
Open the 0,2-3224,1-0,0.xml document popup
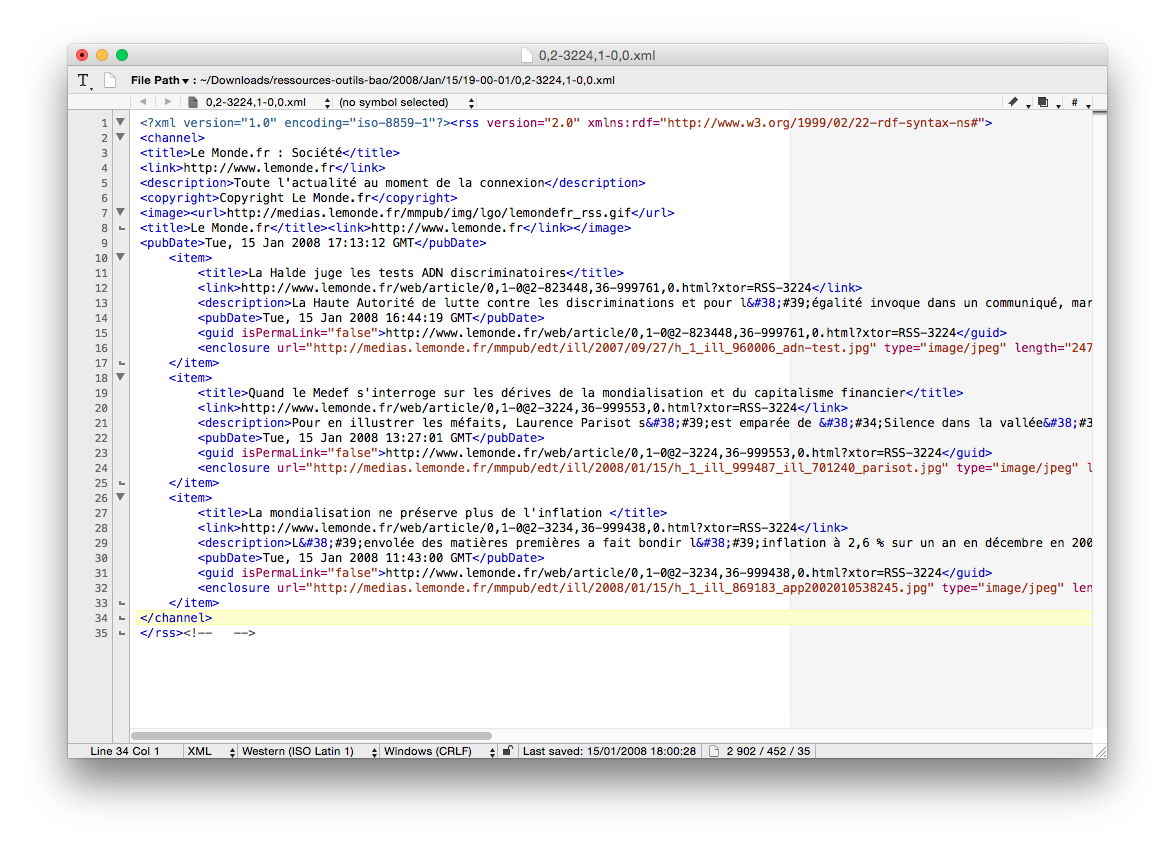click(x=260, y=102)
